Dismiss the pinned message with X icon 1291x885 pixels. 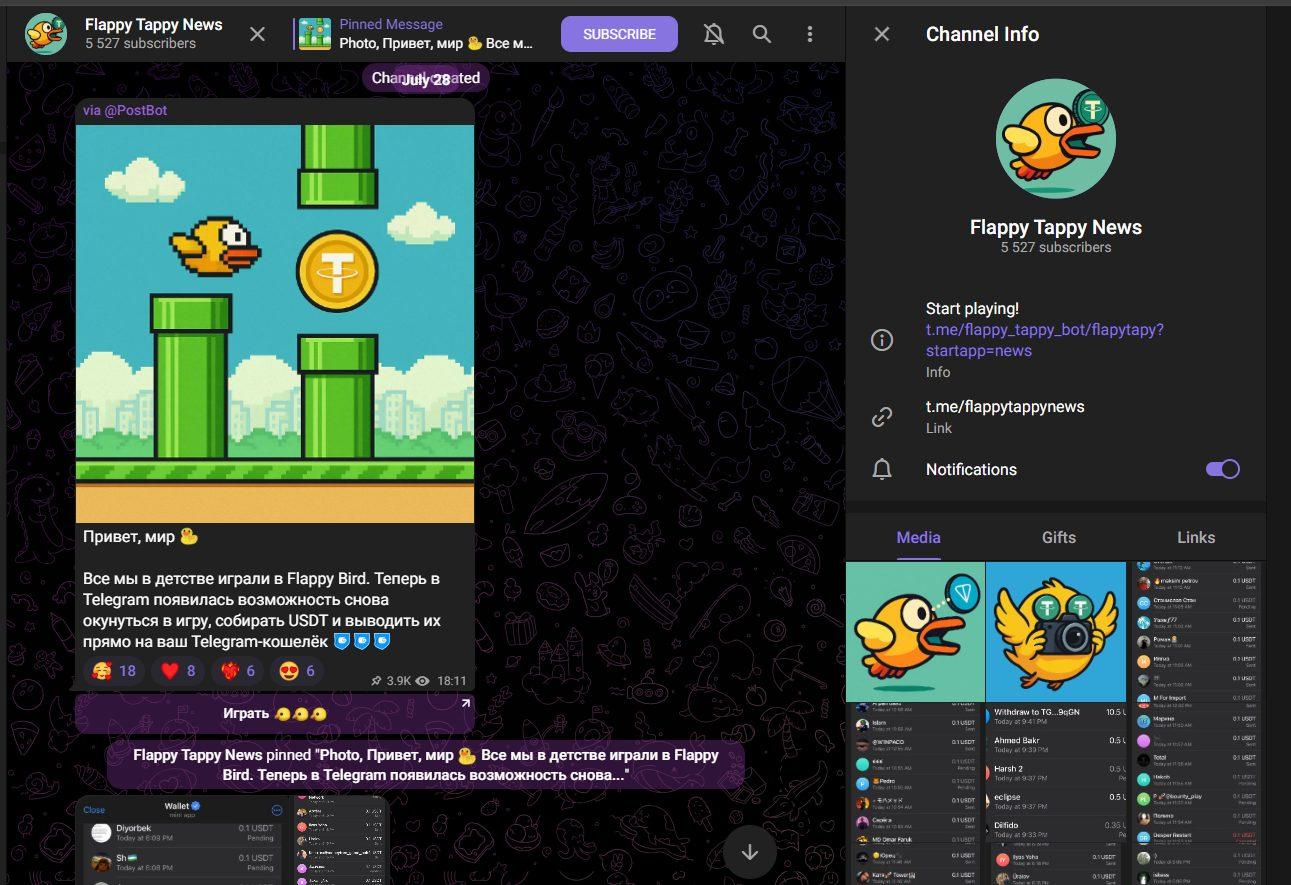(x=257, y=34)
